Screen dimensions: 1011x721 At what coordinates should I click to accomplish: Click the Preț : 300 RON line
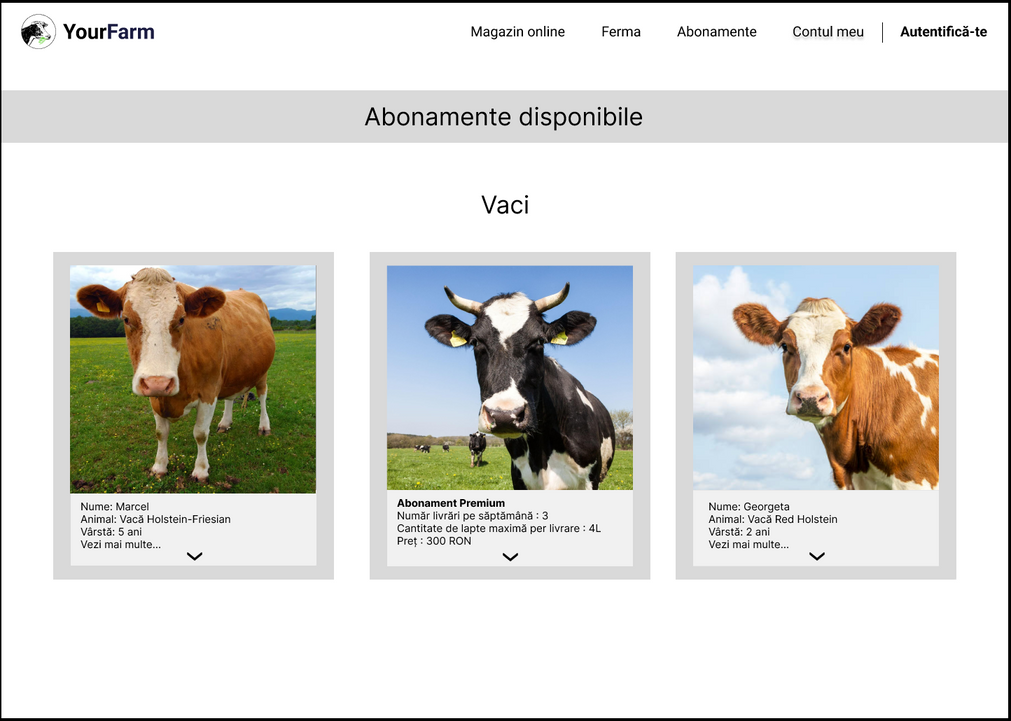tap(434, 541)
